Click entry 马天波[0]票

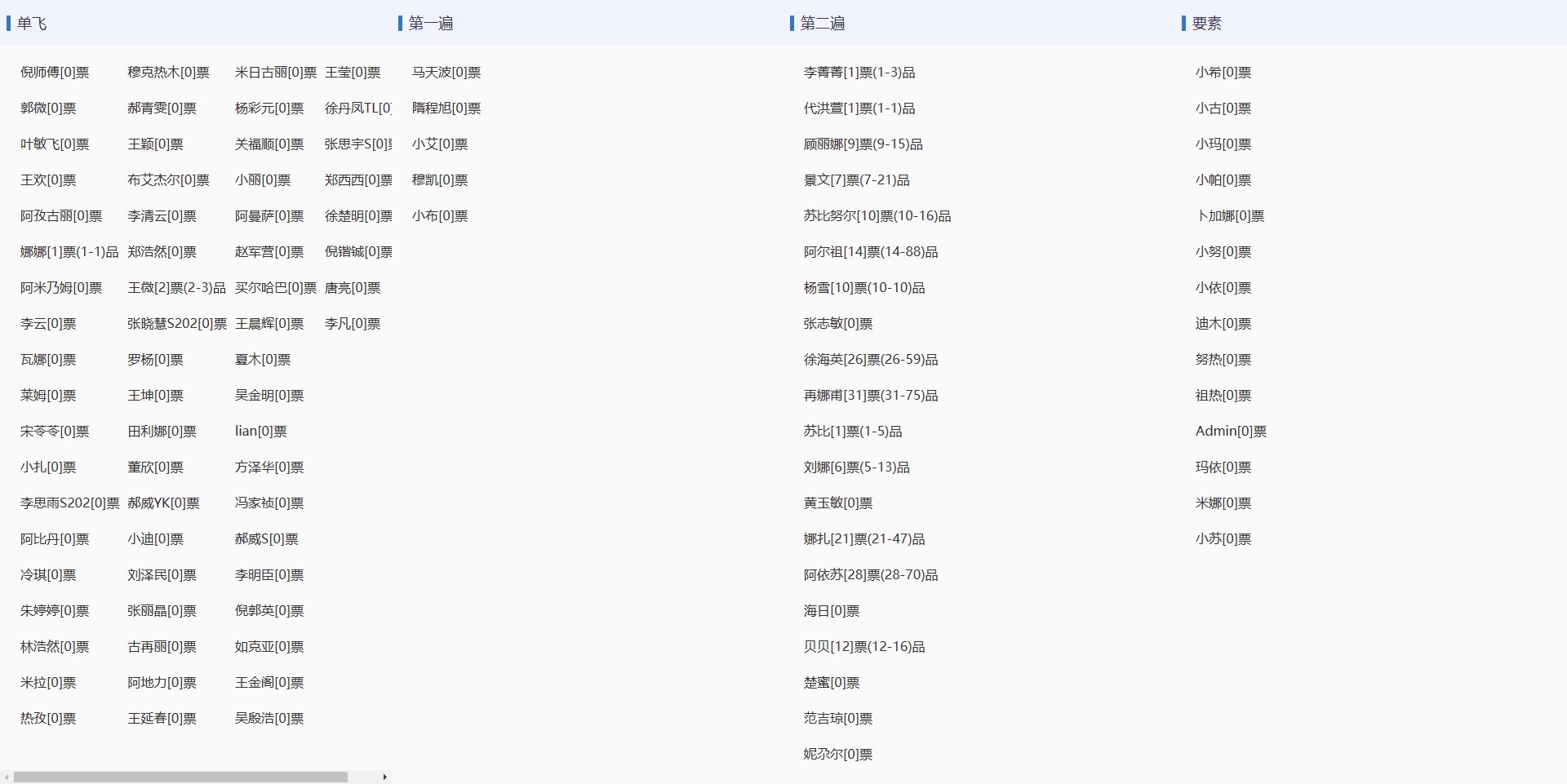(446, 73)
